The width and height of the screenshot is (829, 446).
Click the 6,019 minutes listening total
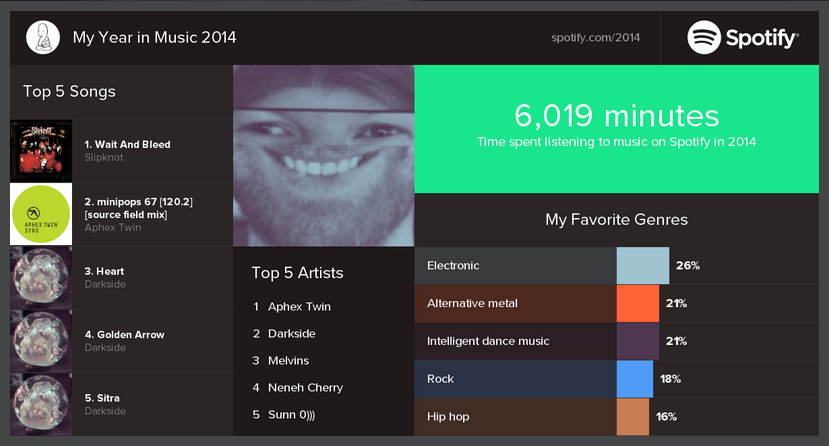tap(616, 116)
